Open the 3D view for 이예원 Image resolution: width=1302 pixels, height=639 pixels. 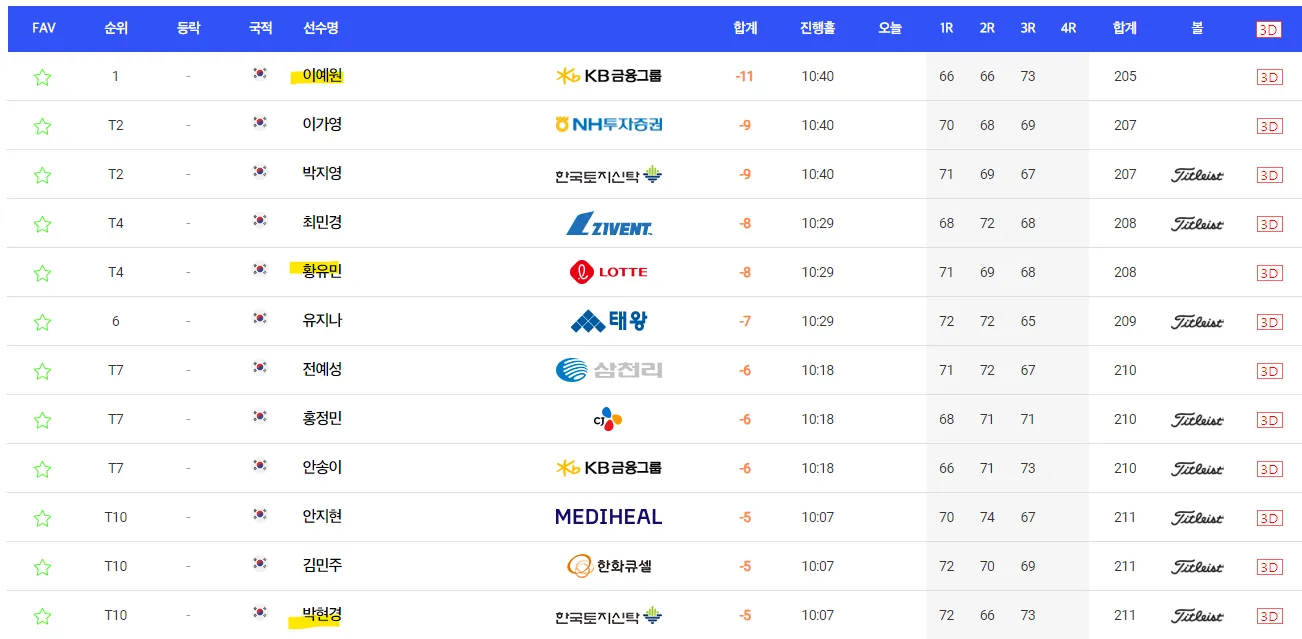[1270, 77]
